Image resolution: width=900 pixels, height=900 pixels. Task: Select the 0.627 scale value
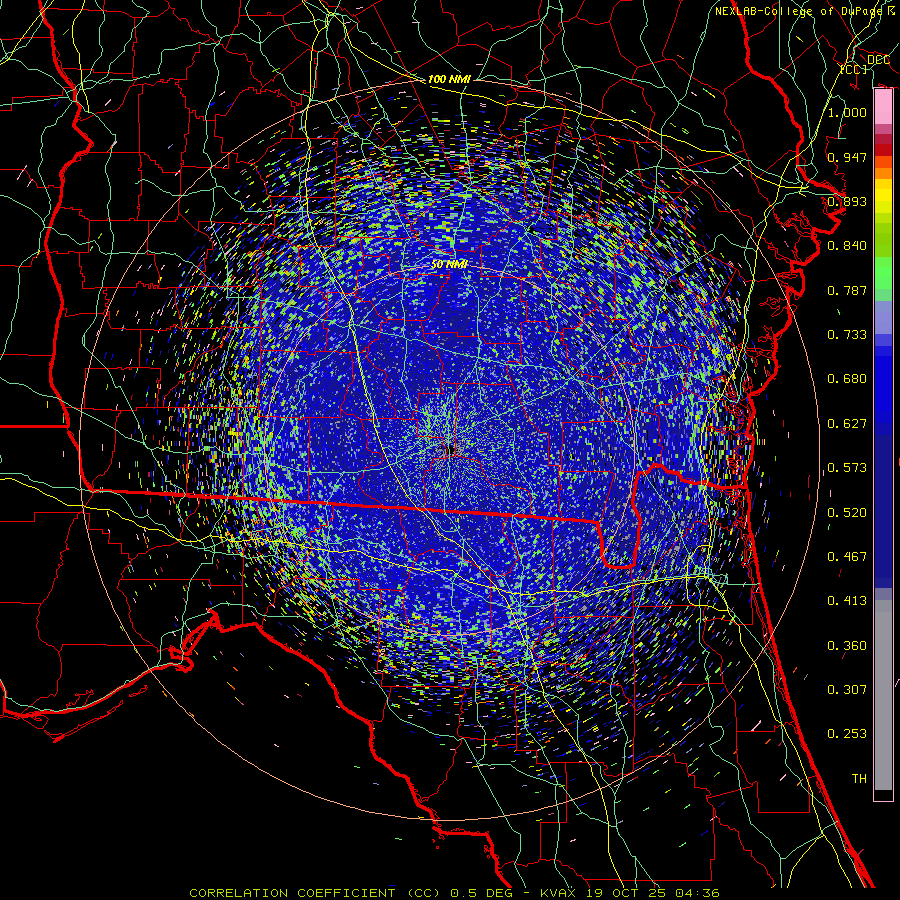(x=847, y=424)
